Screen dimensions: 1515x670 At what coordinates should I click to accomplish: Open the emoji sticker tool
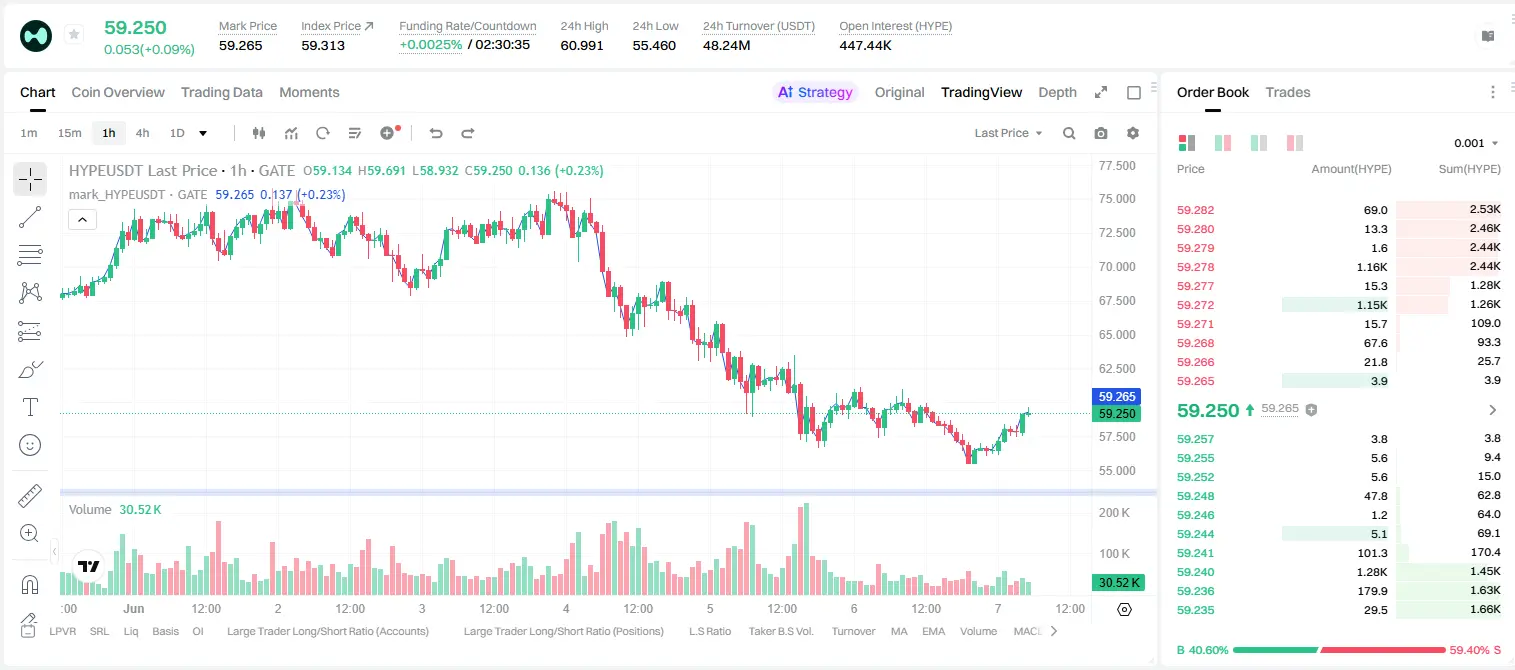pos(30,445)
